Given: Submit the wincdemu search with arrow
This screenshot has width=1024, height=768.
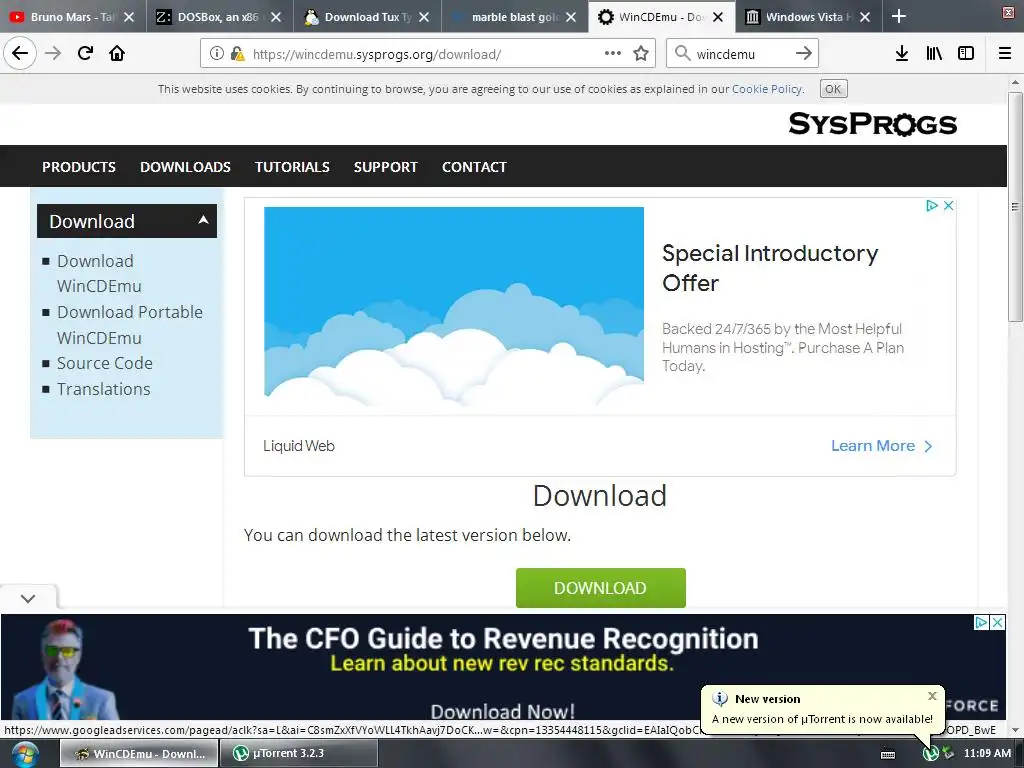Looking at the screenshot, I should pos(804,54).
